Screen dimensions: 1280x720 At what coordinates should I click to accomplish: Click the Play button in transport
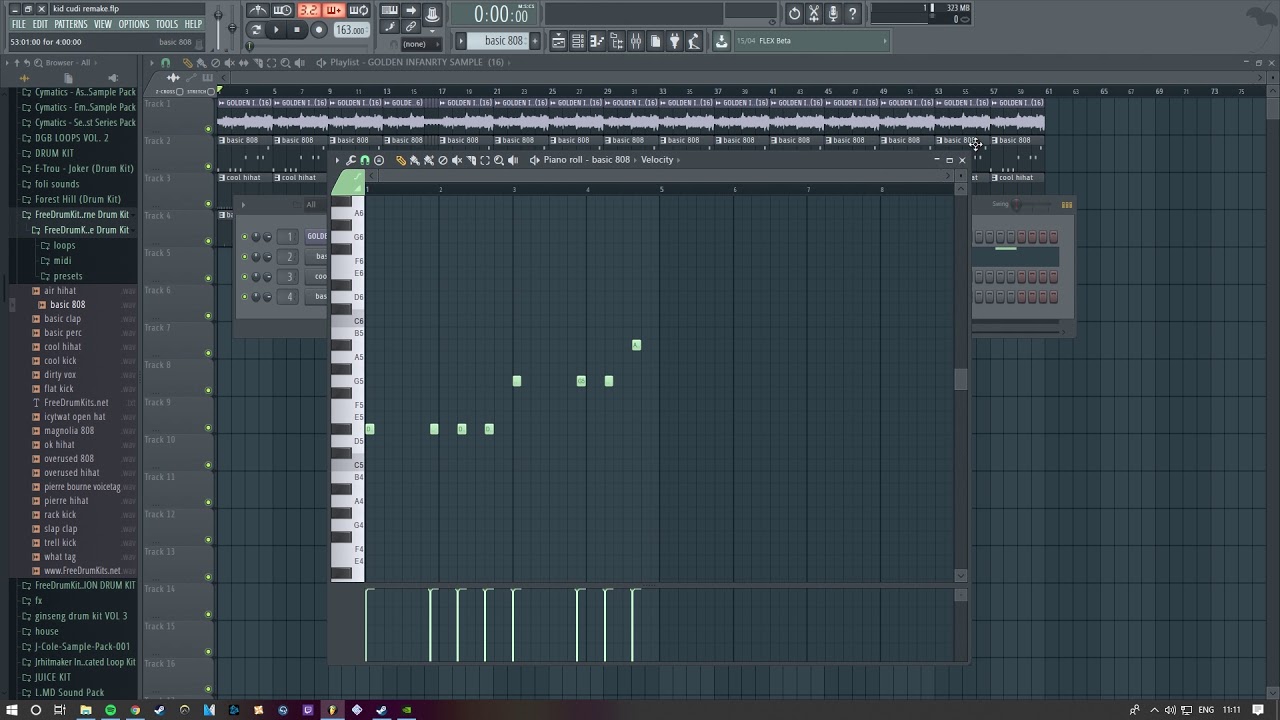[276, 30]
